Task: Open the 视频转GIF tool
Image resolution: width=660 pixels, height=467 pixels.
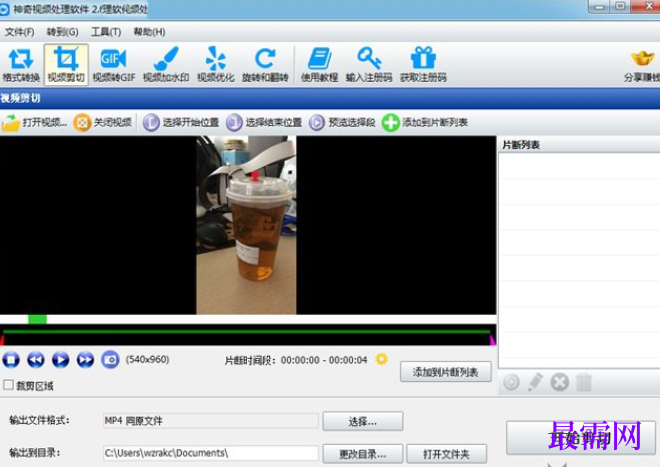Action: (114, 65)
